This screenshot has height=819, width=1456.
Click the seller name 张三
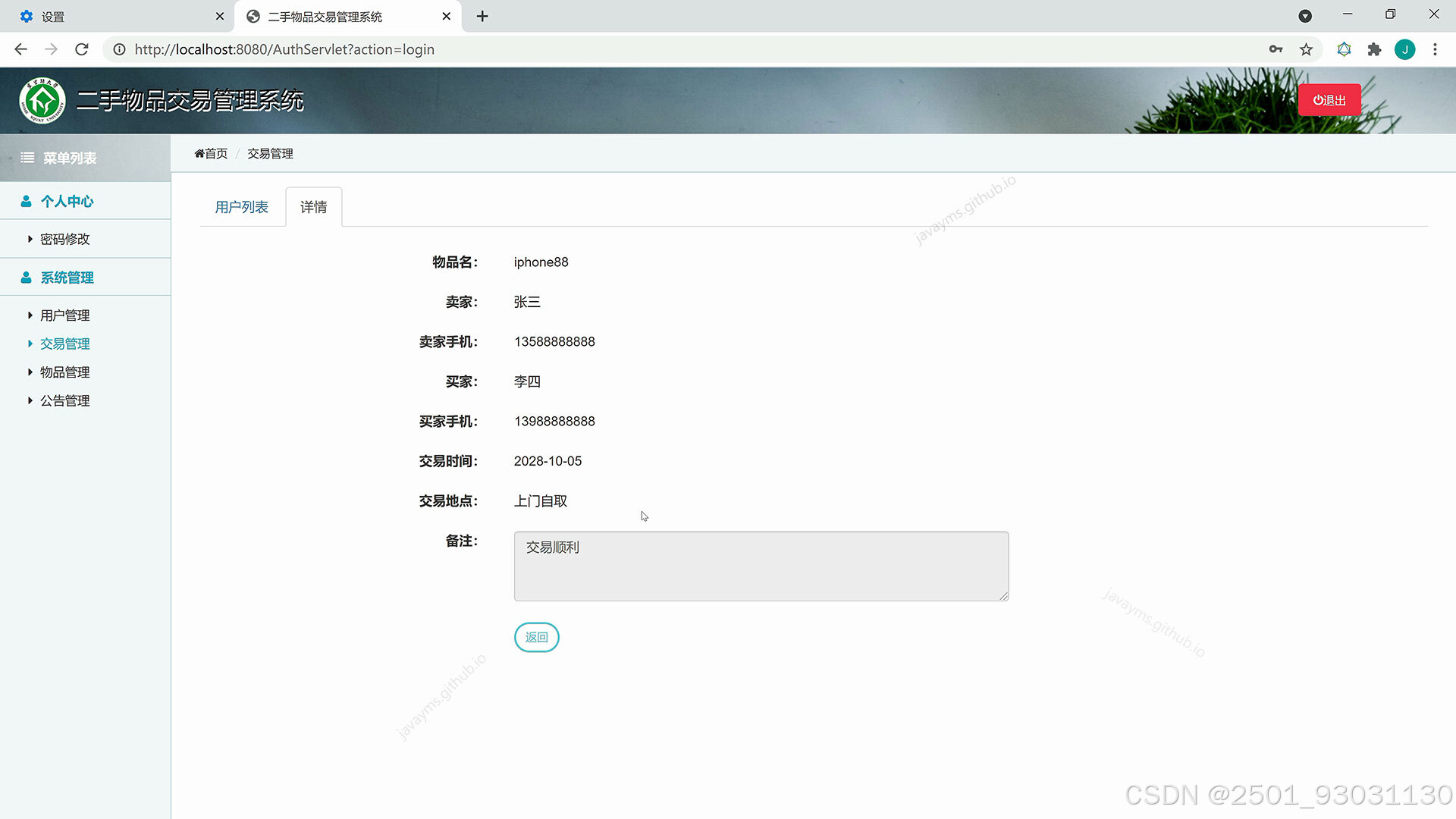point(527,302)
